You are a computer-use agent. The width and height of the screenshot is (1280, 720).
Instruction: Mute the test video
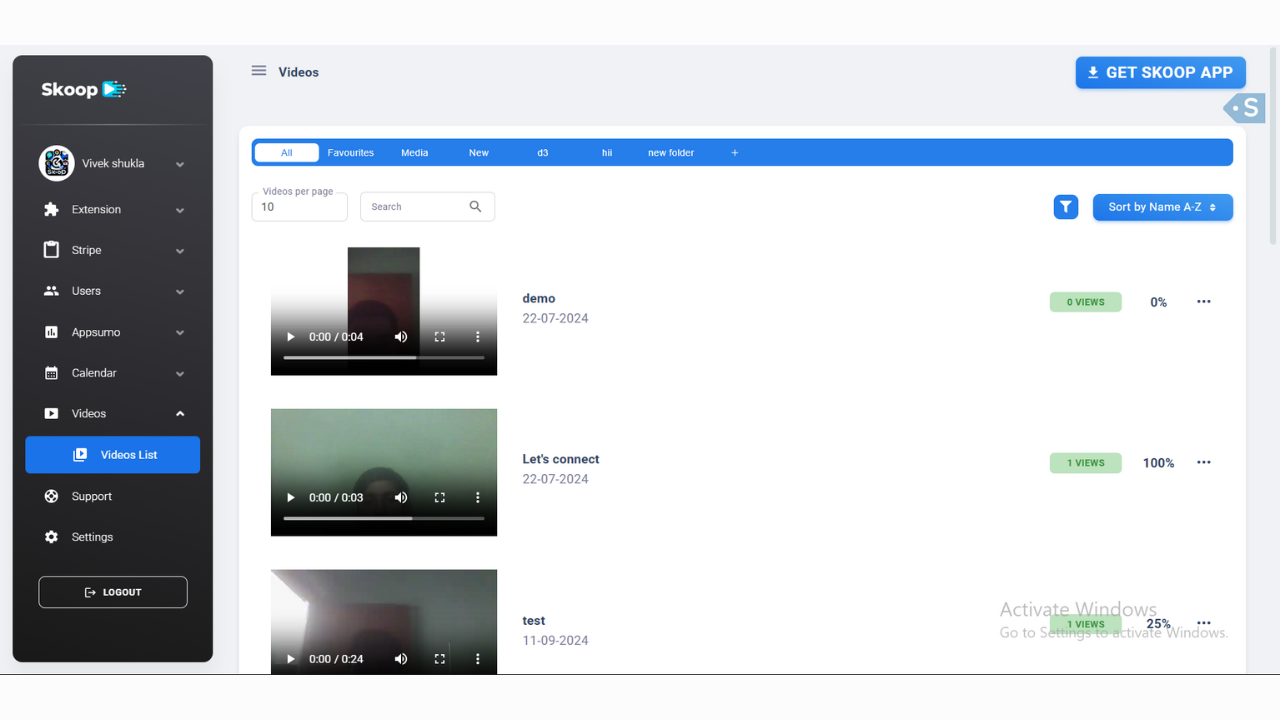(401, 659)
